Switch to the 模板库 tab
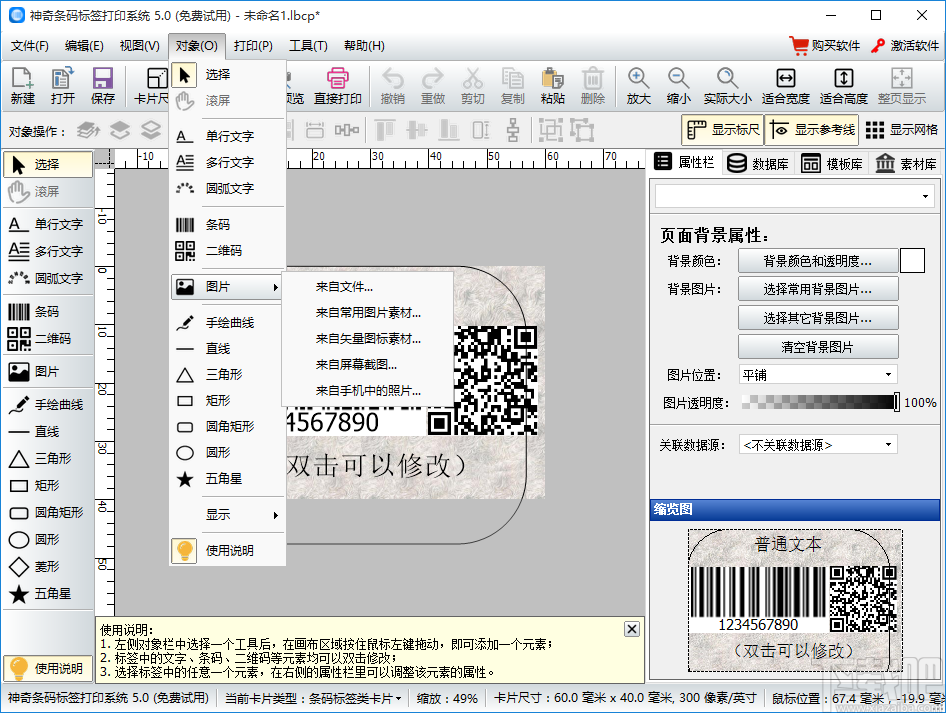The height and width of the screenshot is (713, 946). point(832,163)
